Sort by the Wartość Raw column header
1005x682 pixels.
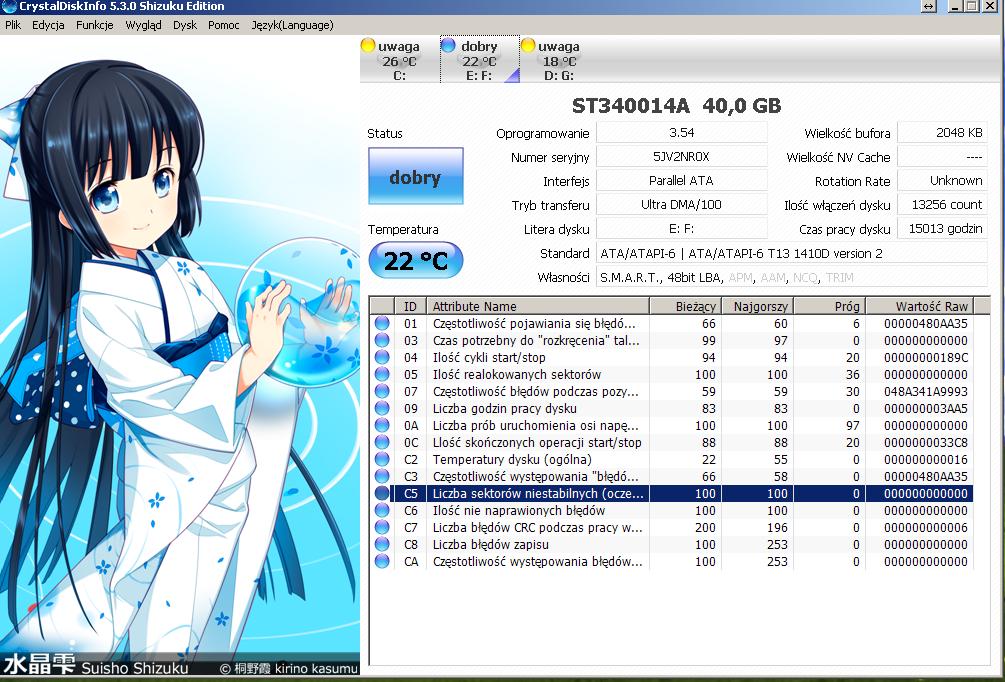pos(920,306)
